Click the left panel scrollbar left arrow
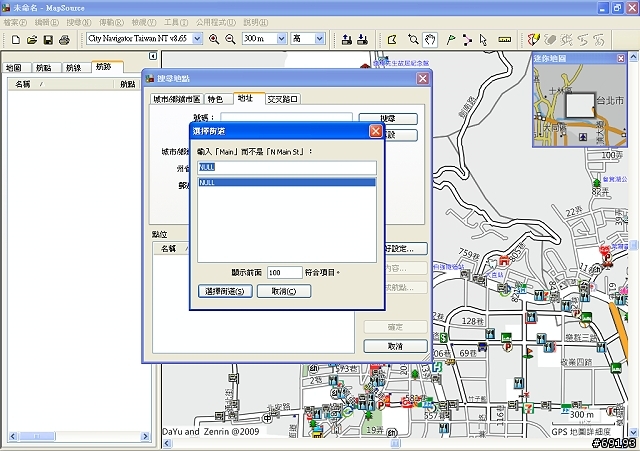640x451 pixels. coord(13,436)
